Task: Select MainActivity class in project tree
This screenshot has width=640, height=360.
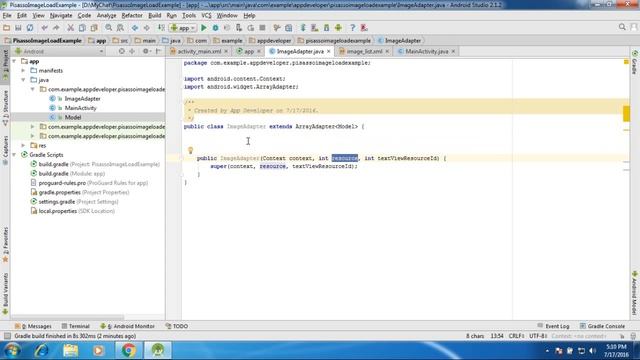Action: coord(80,108)
